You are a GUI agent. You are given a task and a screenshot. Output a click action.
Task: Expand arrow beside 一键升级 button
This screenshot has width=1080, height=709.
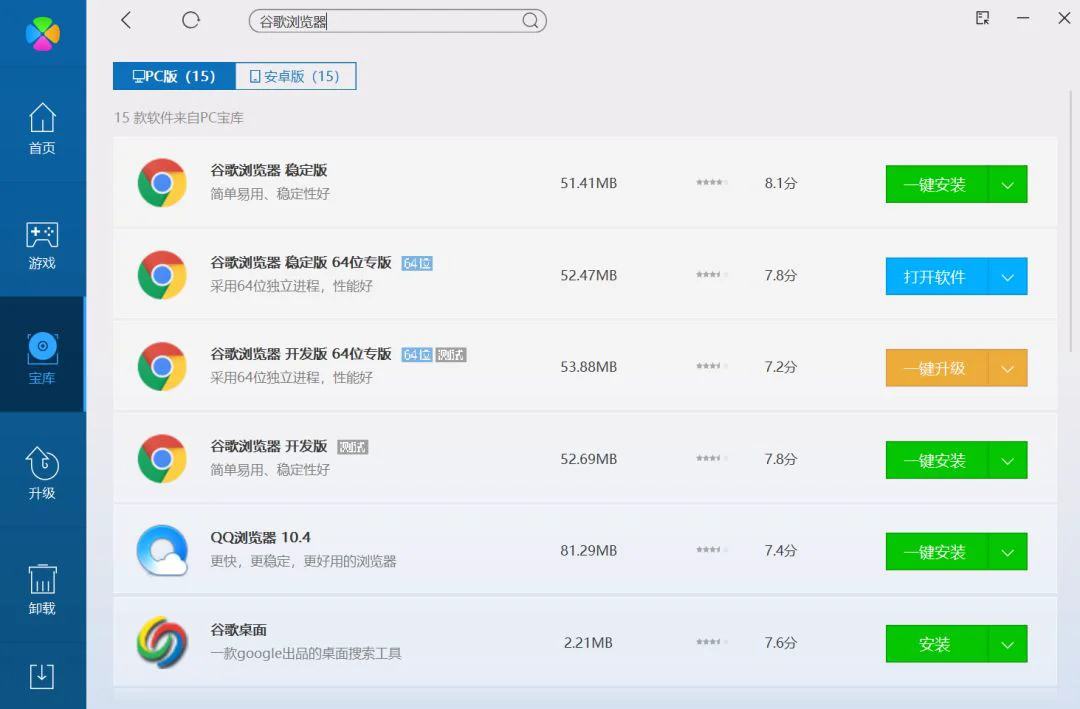point(1008,368)
